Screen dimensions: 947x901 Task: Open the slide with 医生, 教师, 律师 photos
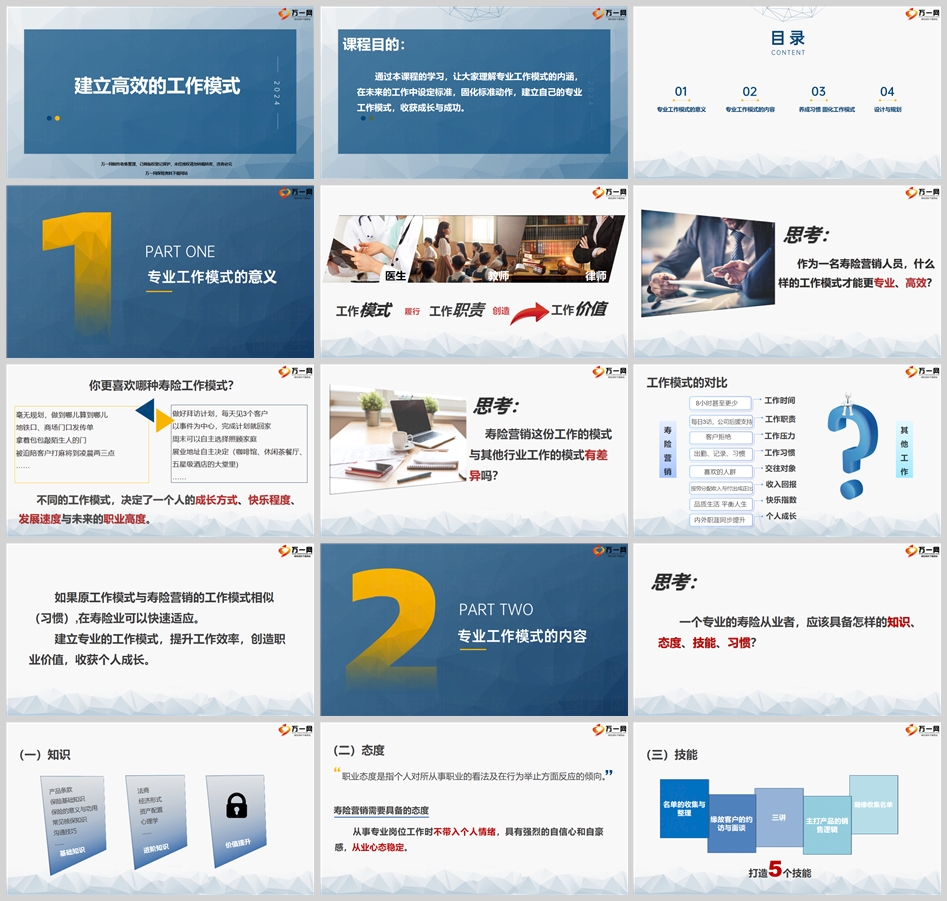point(474,272)
